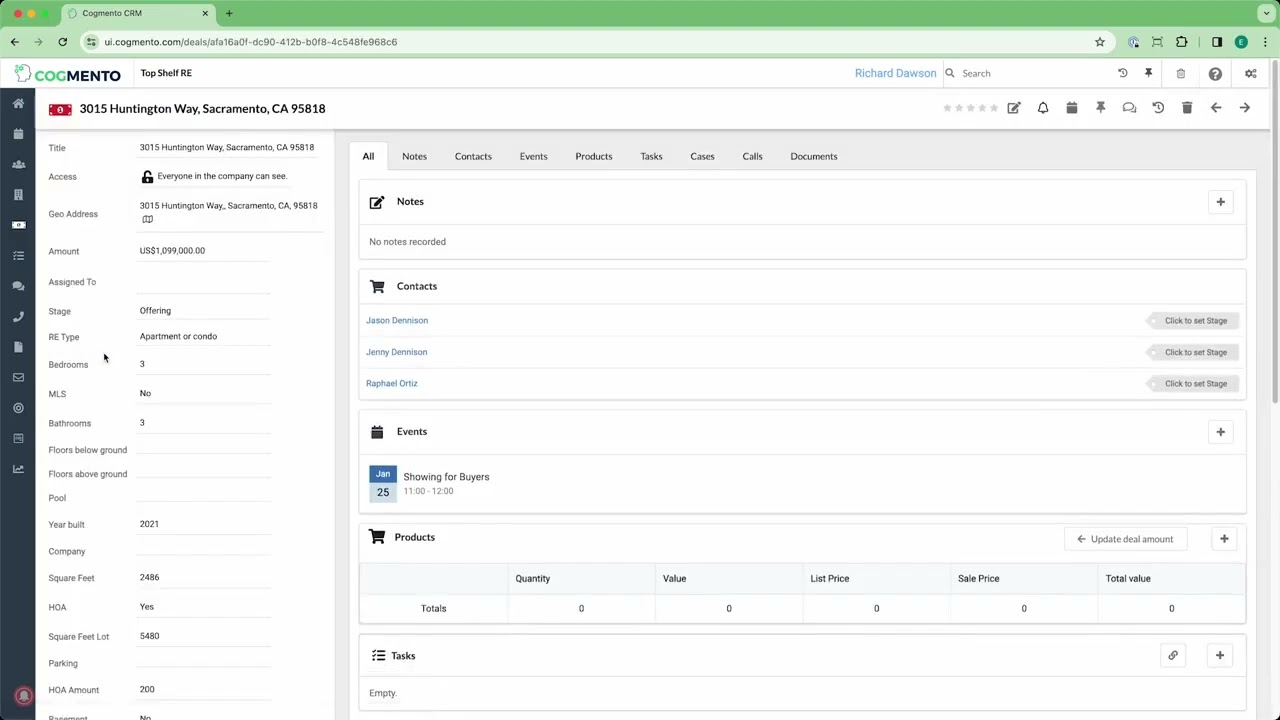1280x720 pixels.
Task: Pin this deal using the deal toolbar pushpin
Action: tap(1100, 108)
